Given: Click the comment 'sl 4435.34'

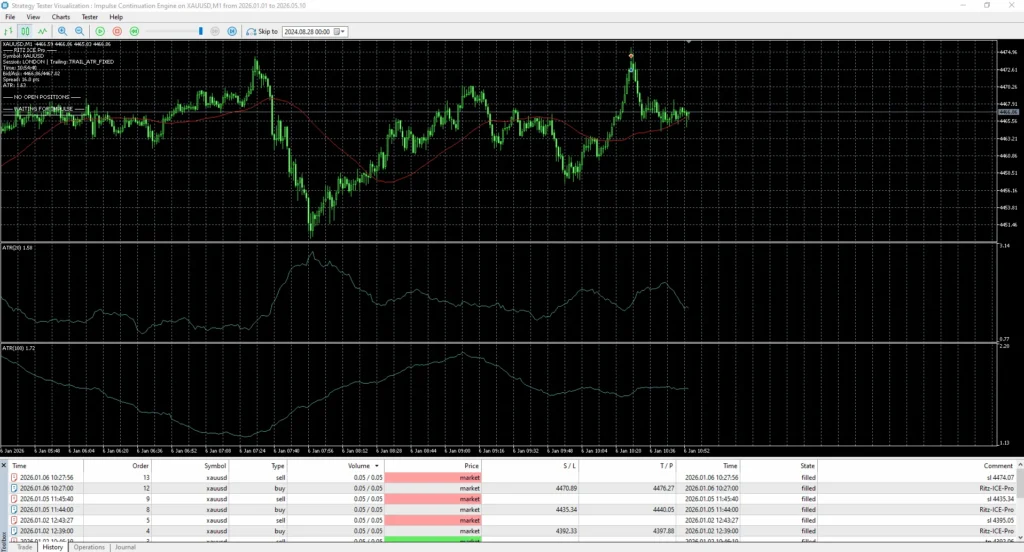Looking at the screenshot, I should 1000,499.
